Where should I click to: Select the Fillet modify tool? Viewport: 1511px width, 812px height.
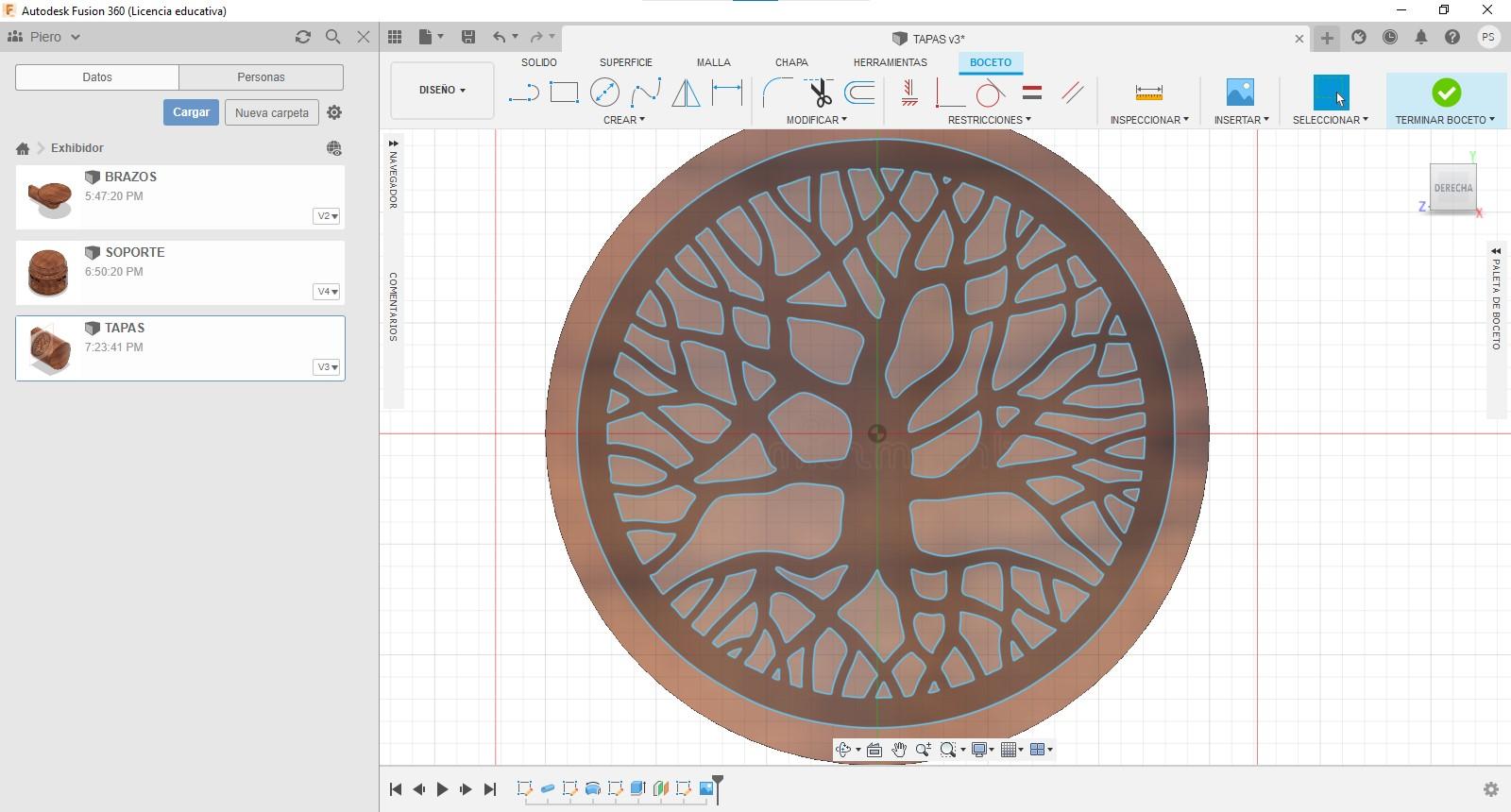[777, 93]
